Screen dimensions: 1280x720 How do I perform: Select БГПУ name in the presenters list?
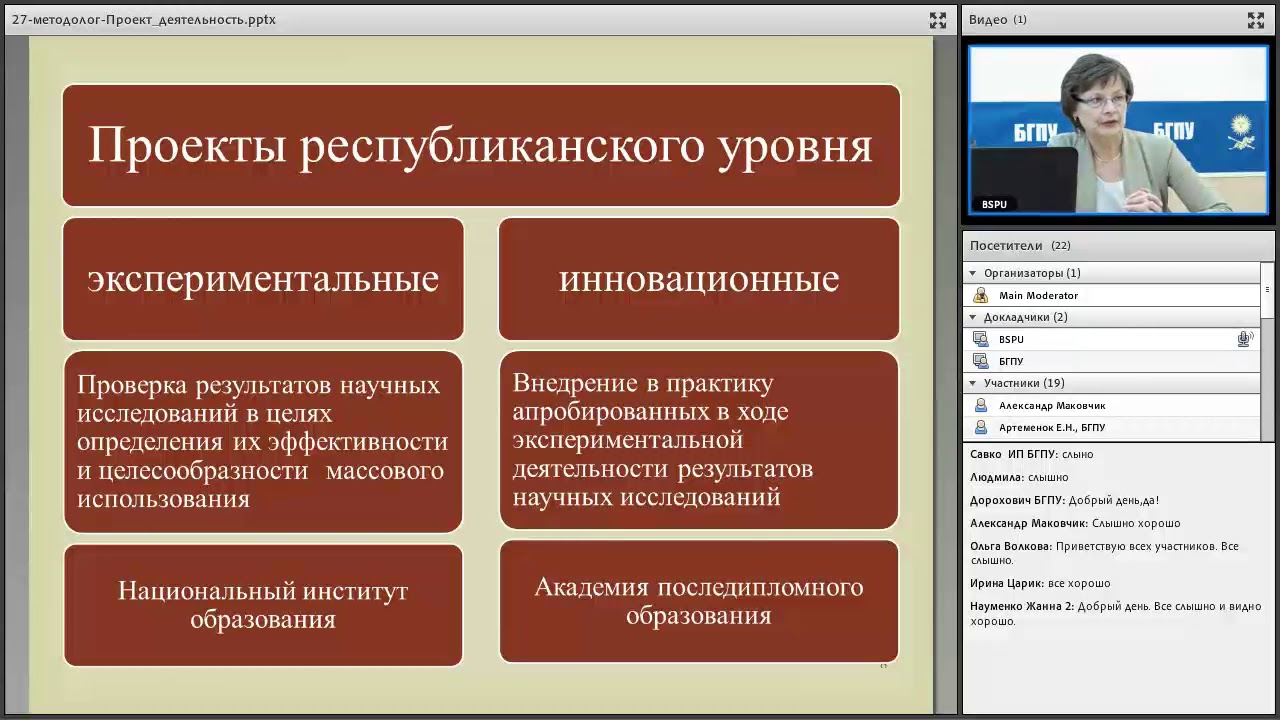(x=1011, y=361)
